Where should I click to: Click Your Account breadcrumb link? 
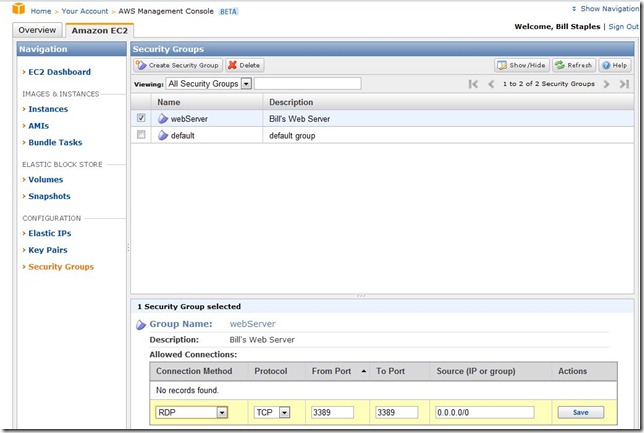click(85, 11)
